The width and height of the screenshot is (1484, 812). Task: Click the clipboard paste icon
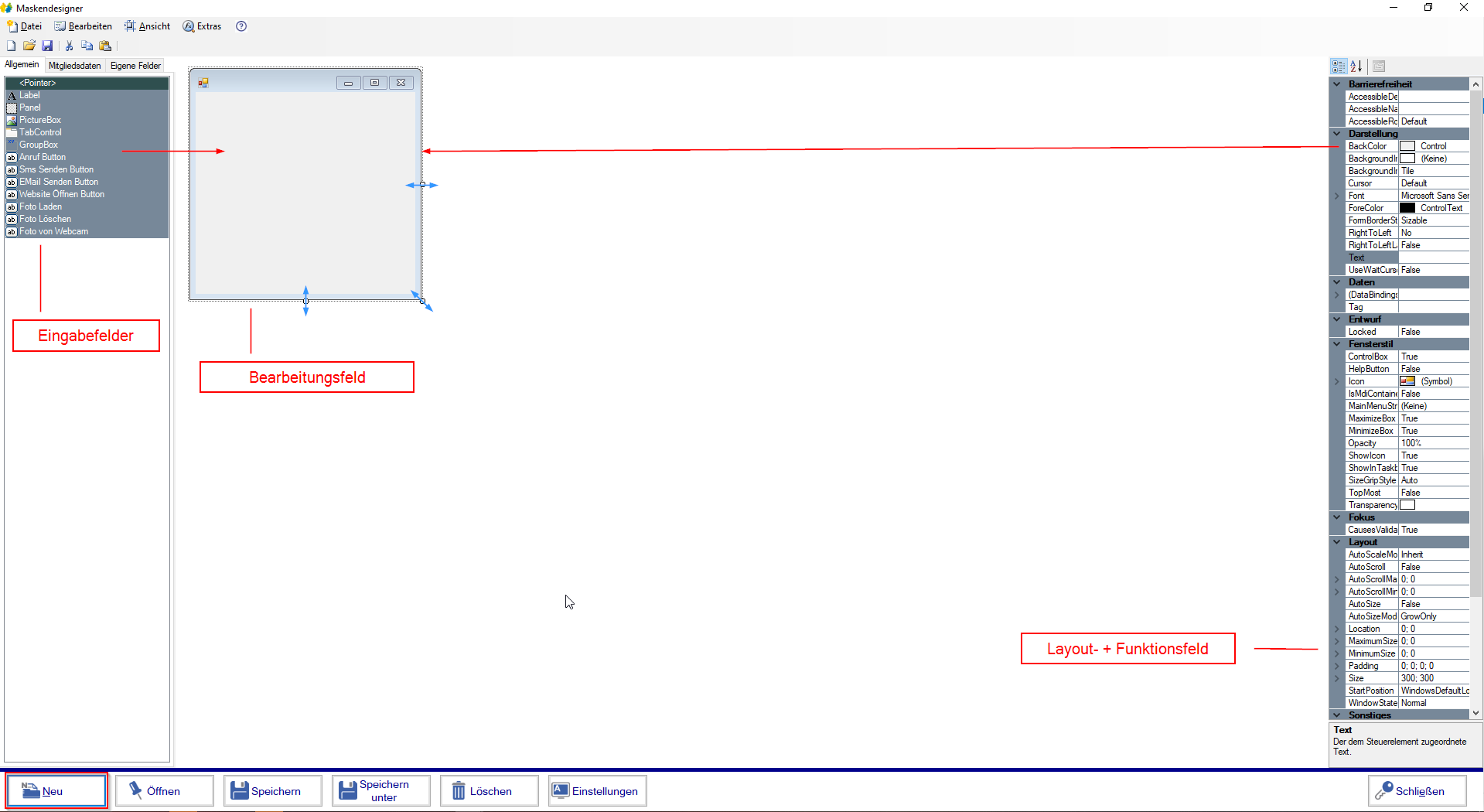[105, 46]
